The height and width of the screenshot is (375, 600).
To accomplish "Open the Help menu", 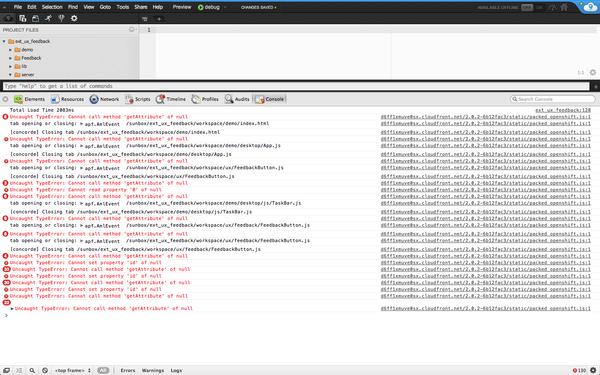I will coord(158,7).
